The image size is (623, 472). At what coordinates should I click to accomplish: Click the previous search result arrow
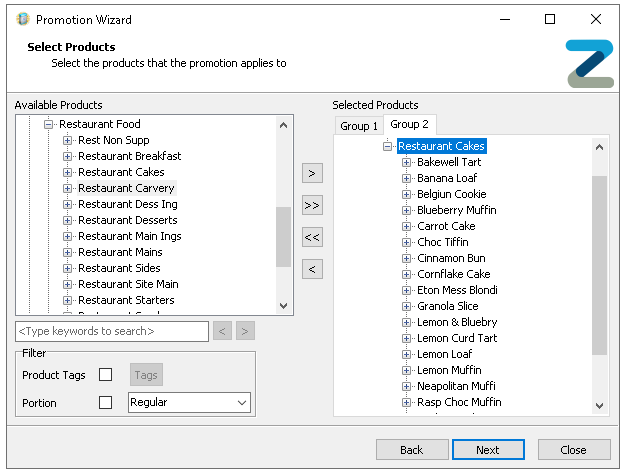[x=223, y=331]
